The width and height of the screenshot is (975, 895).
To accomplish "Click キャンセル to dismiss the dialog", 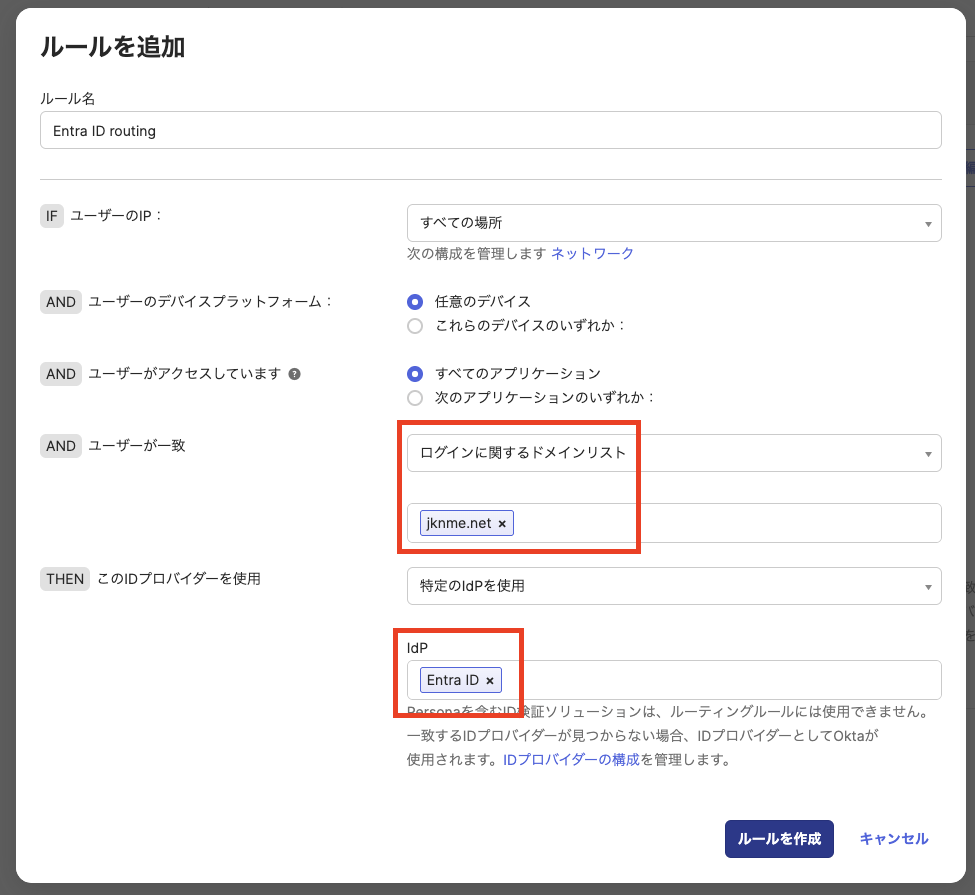I will (x=893, y=839).
